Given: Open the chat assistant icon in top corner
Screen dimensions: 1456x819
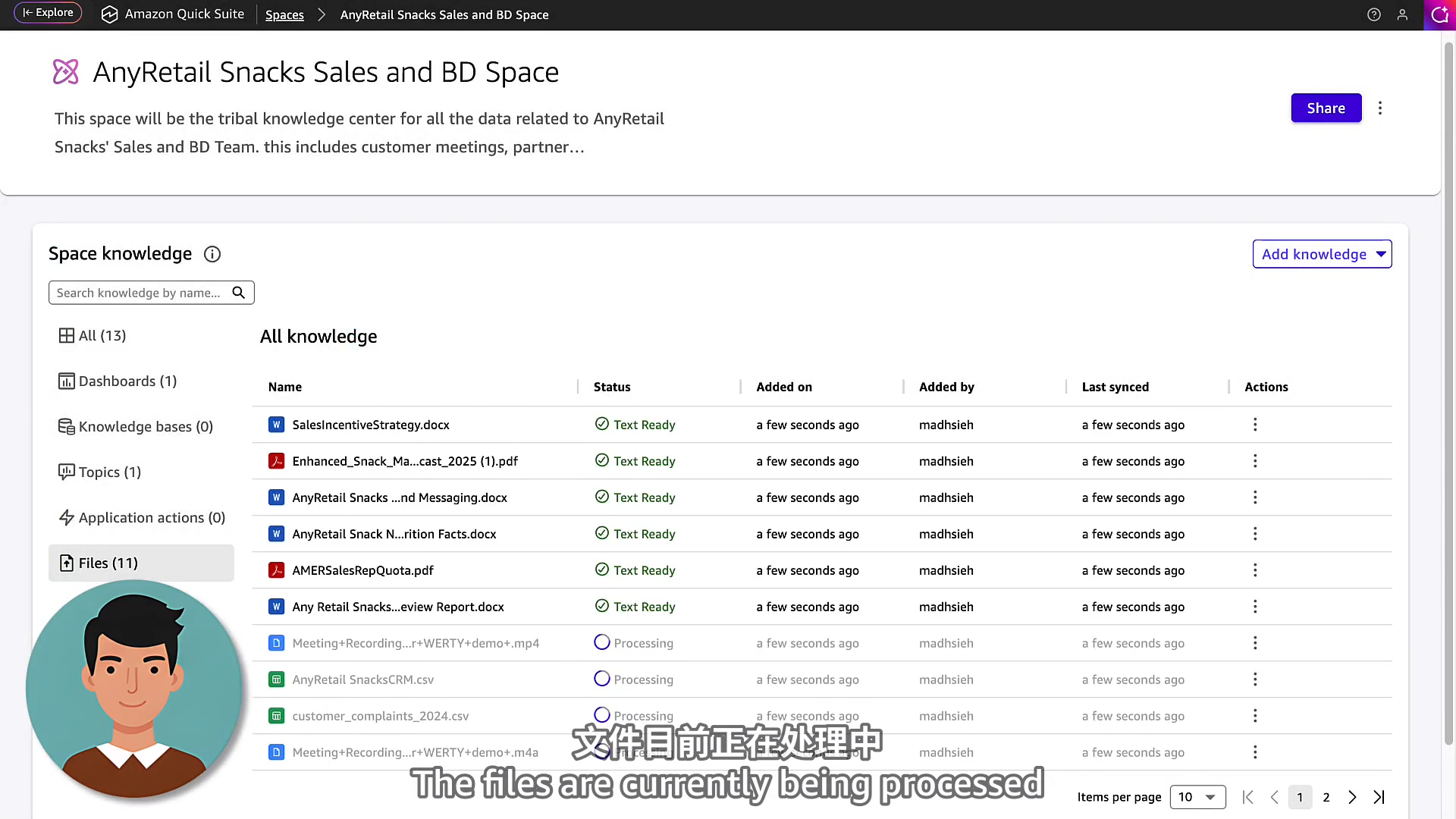Looking at the screenshot, I should (1439, 14).
